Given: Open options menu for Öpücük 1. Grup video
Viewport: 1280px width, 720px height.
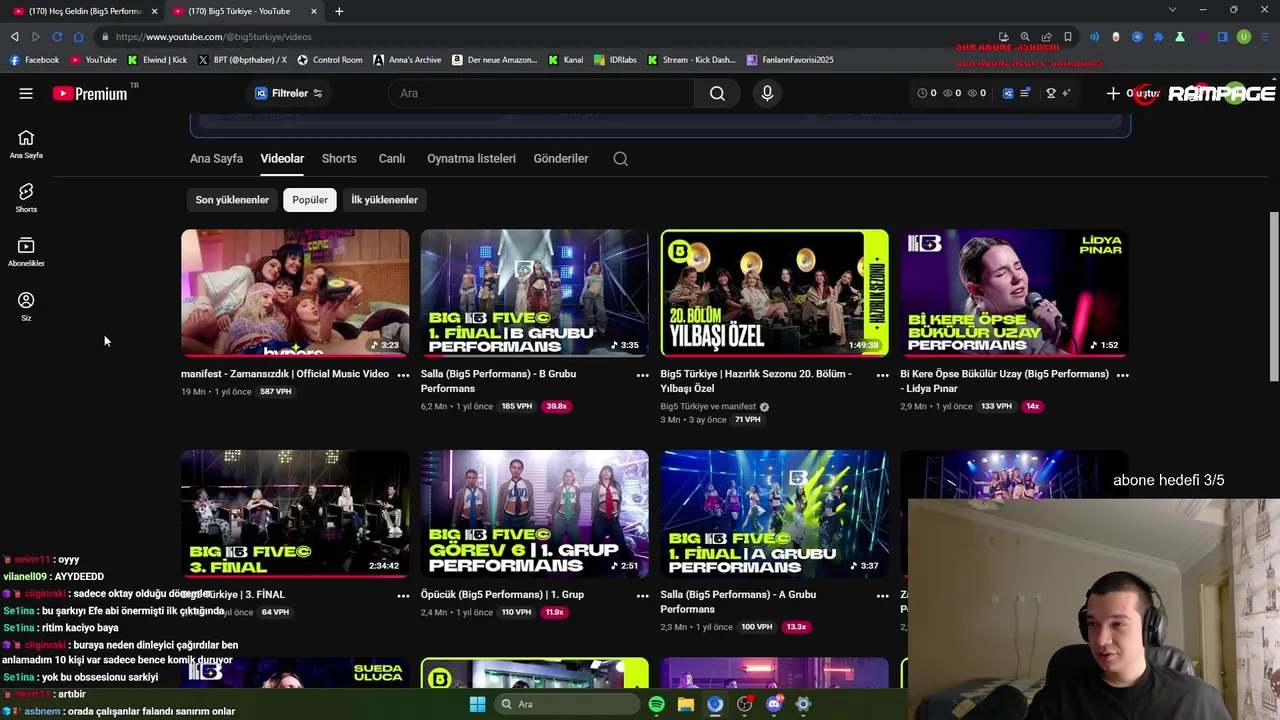Looking at the screenshot, I should click(642, 595).
